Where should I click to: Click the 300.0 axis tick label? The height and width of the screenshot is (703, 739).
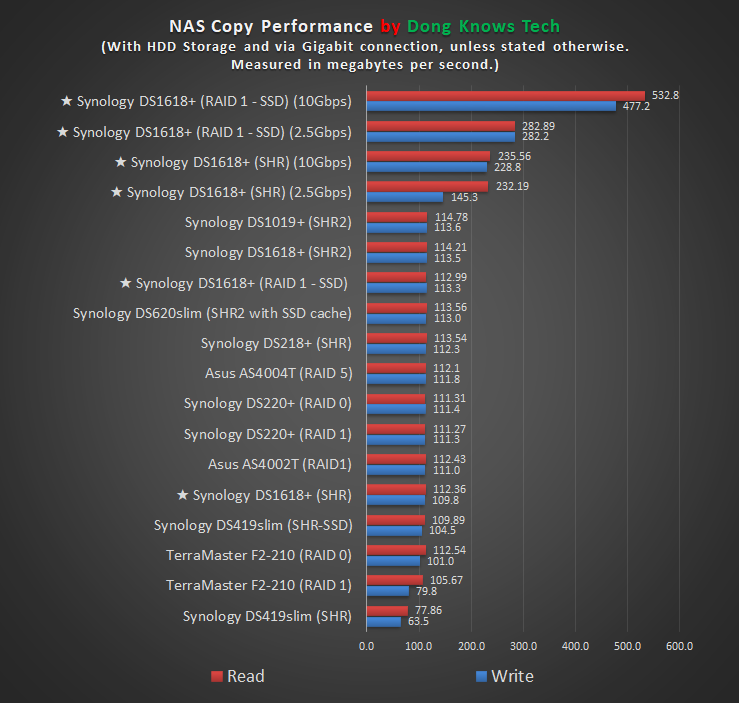523,646
